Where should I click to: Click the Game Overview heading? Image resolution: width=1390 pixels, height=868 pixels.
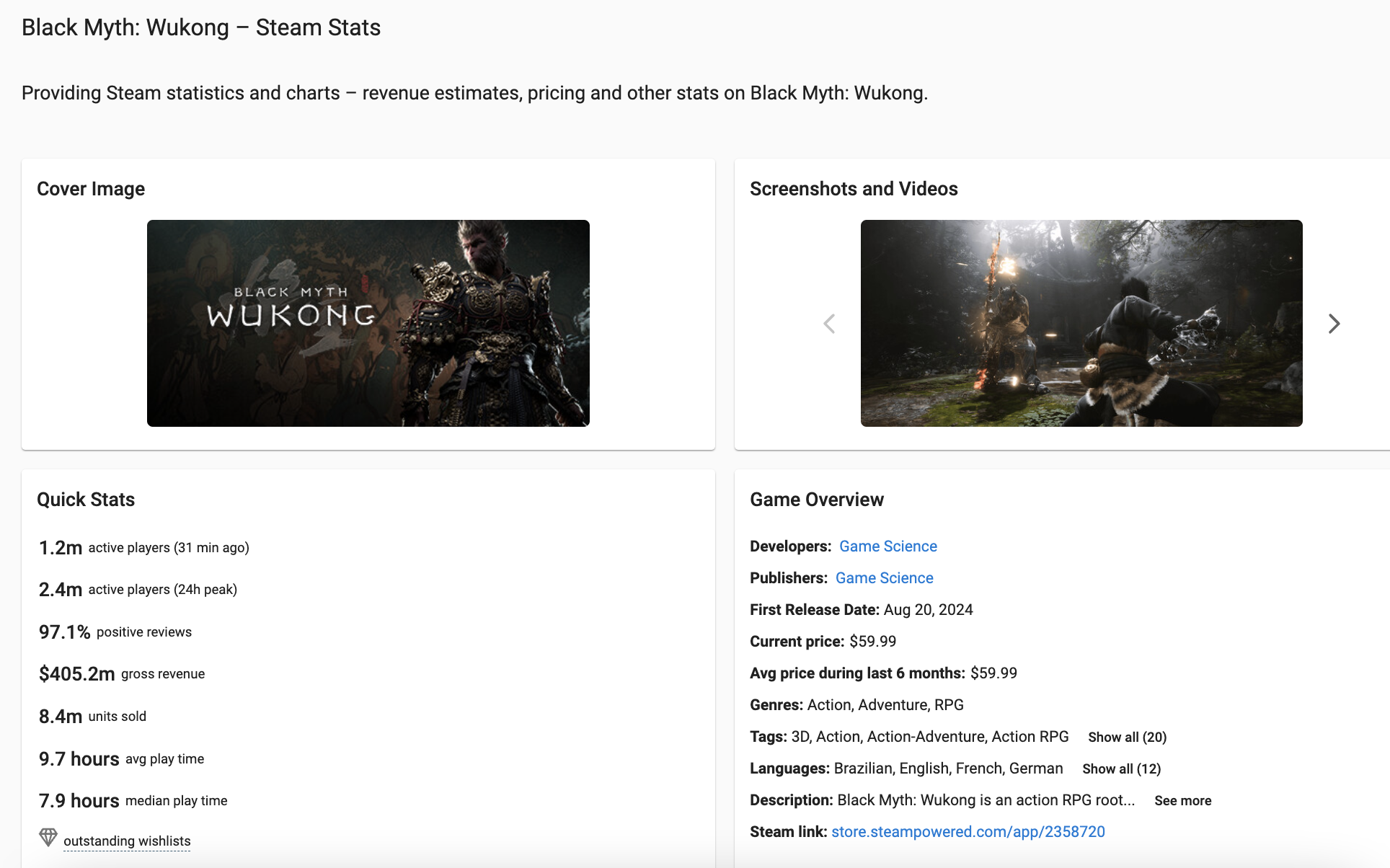coord(816,500)
